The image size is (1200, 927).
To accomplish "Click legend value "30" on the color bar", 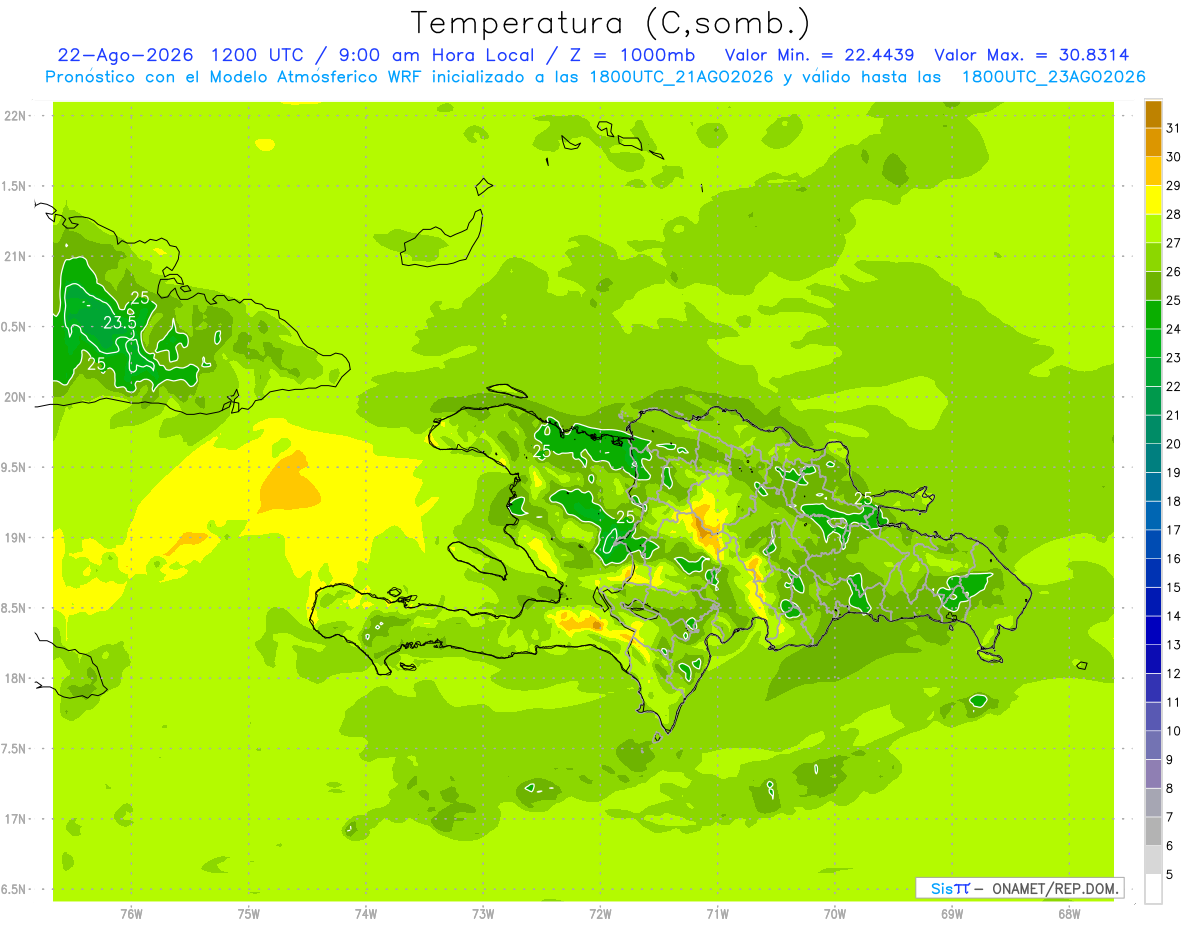I will pyautogui.click(x=1174, y=157).
